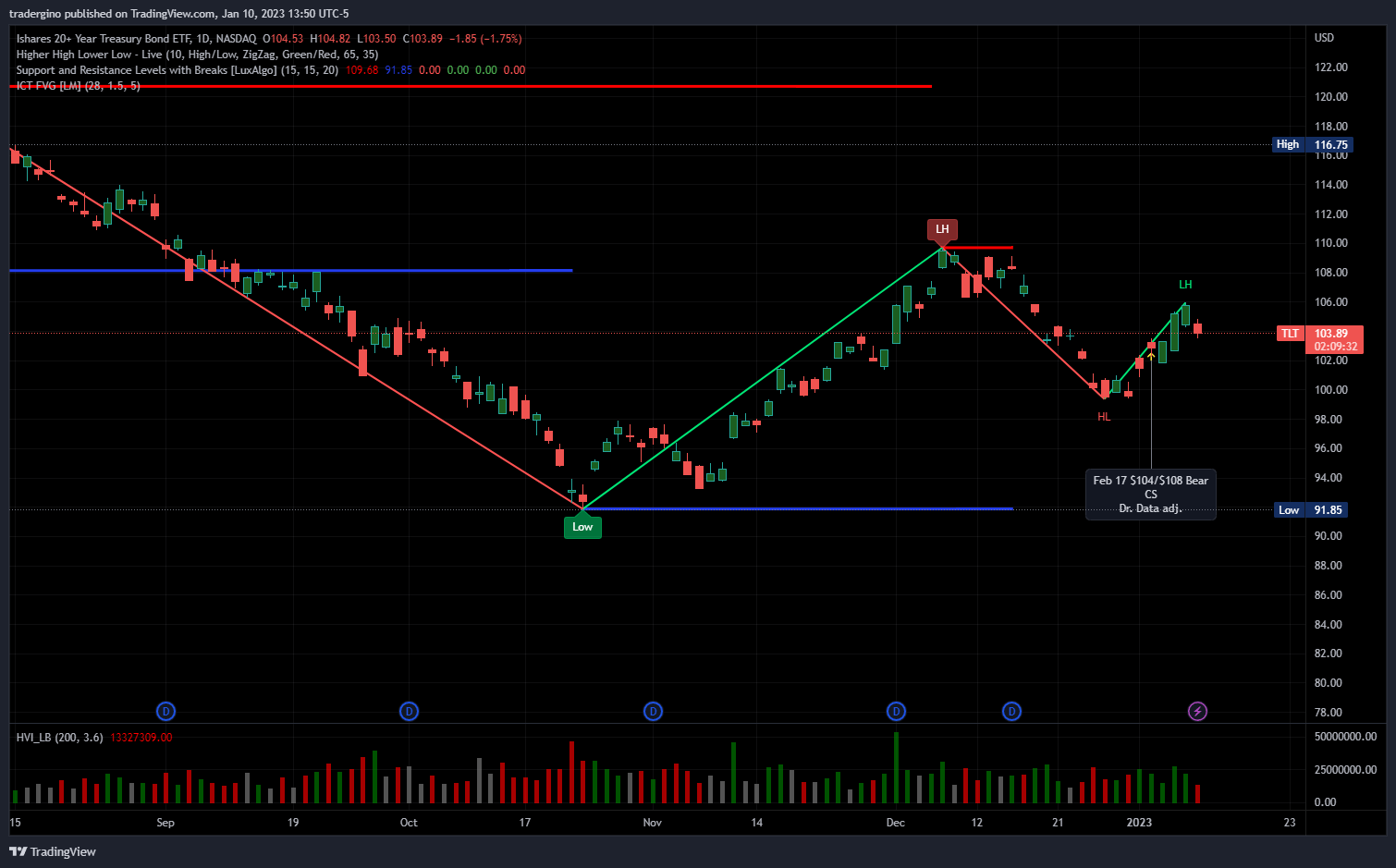Click the −1.85 (−1.75%) change value

[485, 39]
